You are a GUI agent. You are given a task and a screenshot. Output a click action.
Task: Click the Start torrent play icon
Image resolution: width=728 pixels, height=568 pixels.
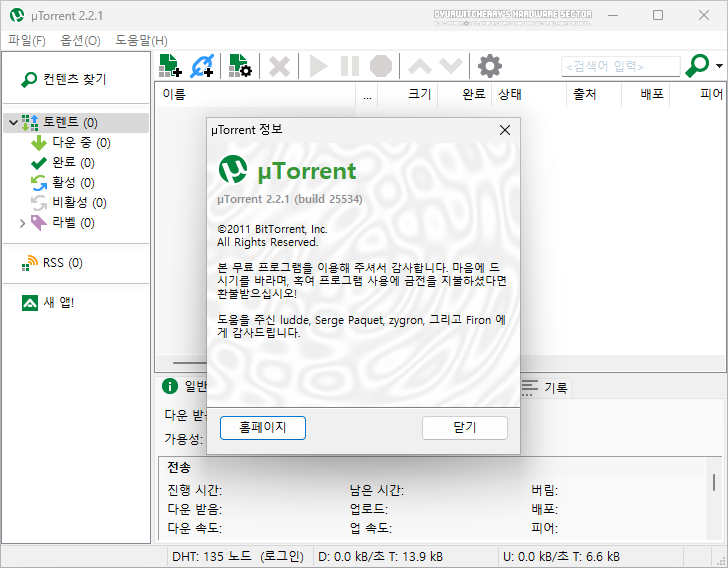[x=318, y=66]
